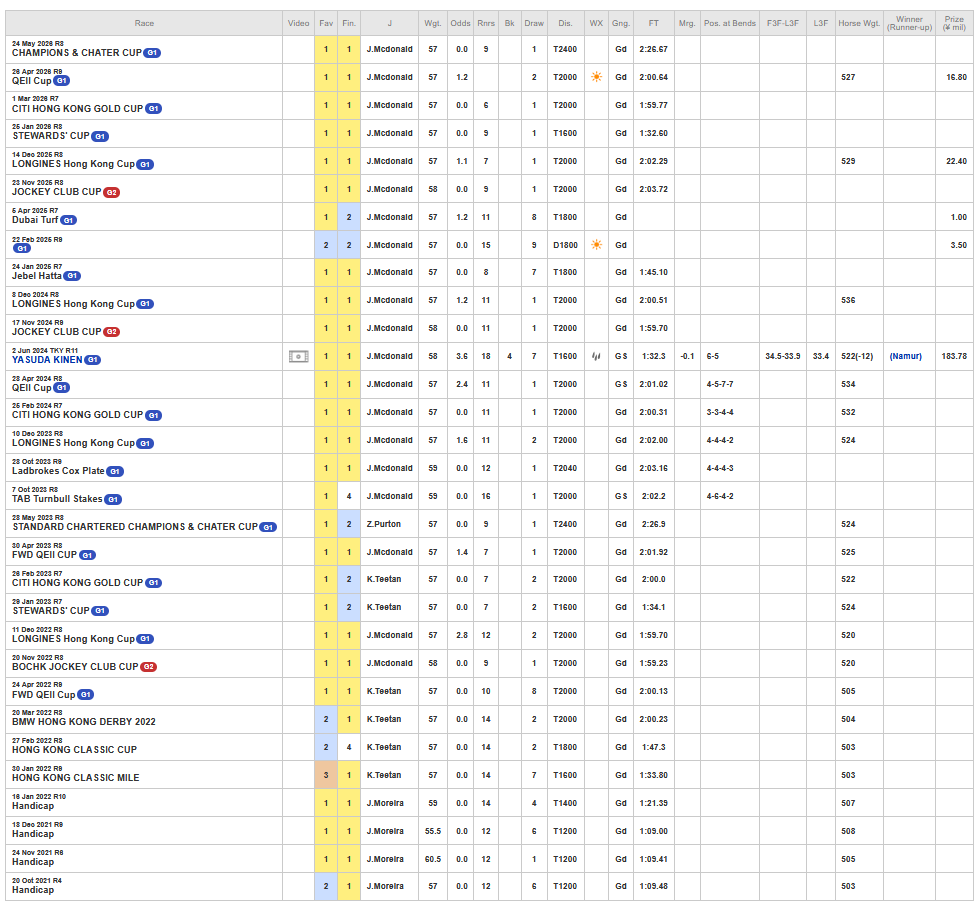Click the L3F value 33.4
The image size is (980, 907).
tap(821, 356)
